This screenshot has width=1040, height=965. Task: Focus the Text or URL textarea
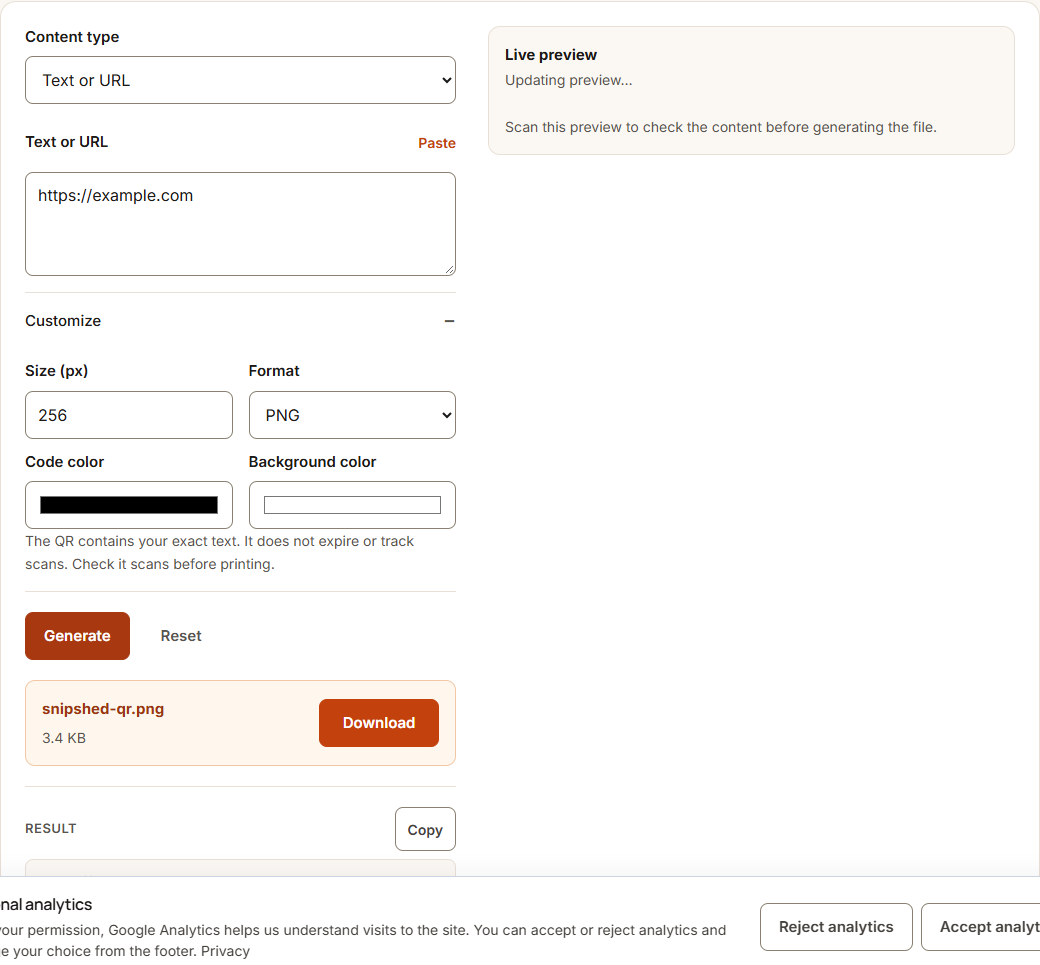(240, 224)
